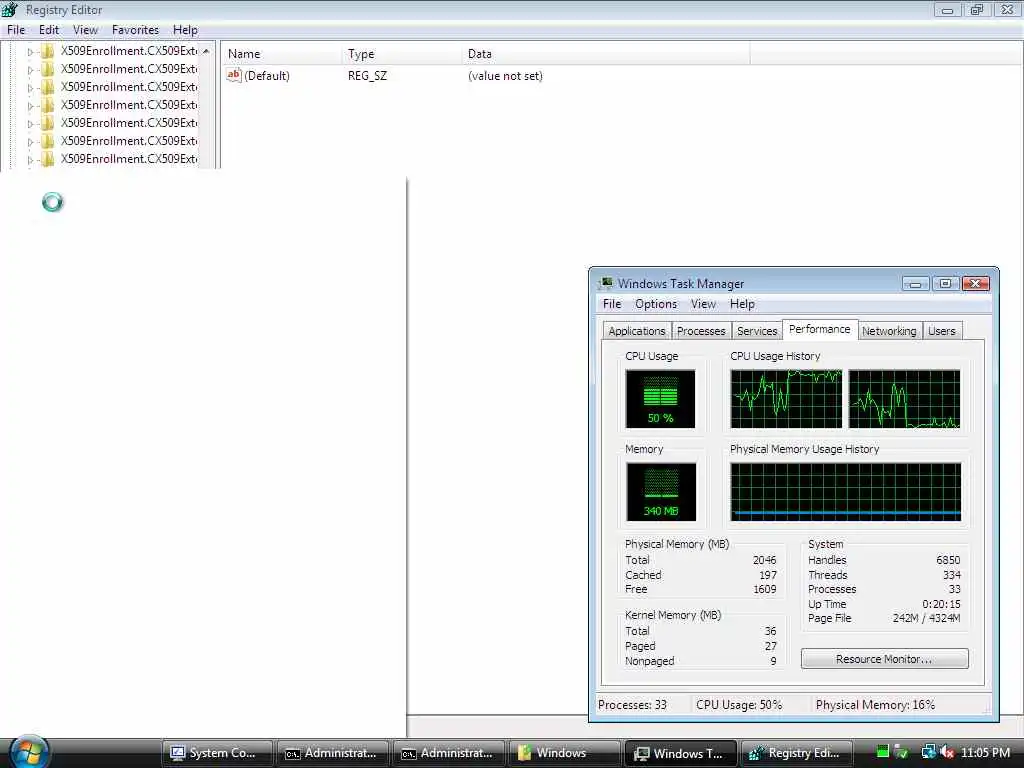1024x768 pixels.
Task: Open Favorites menu in Registry Editor
Action: pos(135,30)
